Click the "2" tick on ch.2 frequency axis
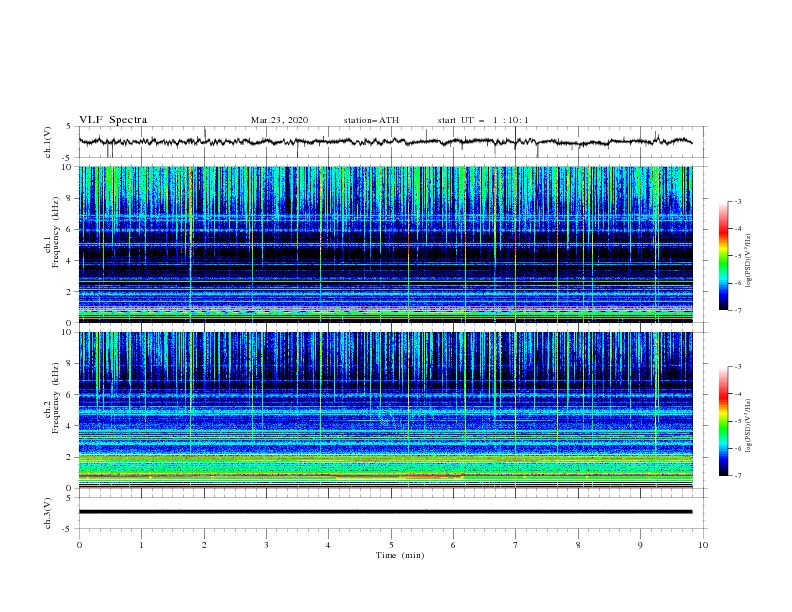792x612 pixels. click(70, 457)
